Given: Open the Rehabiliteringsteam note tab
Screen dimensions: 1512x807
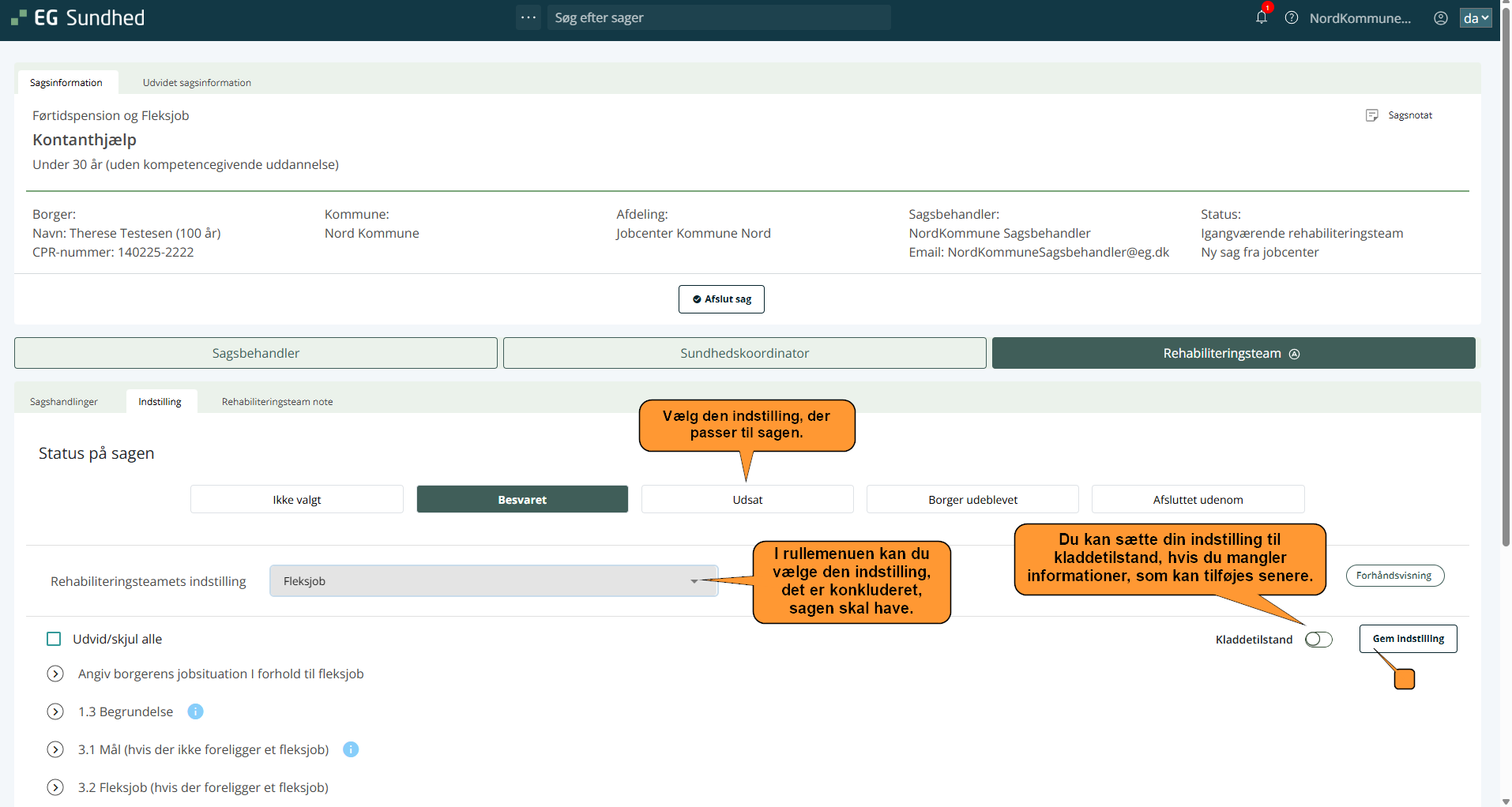Looking at the screenshot, I should (x=277, y=402).
